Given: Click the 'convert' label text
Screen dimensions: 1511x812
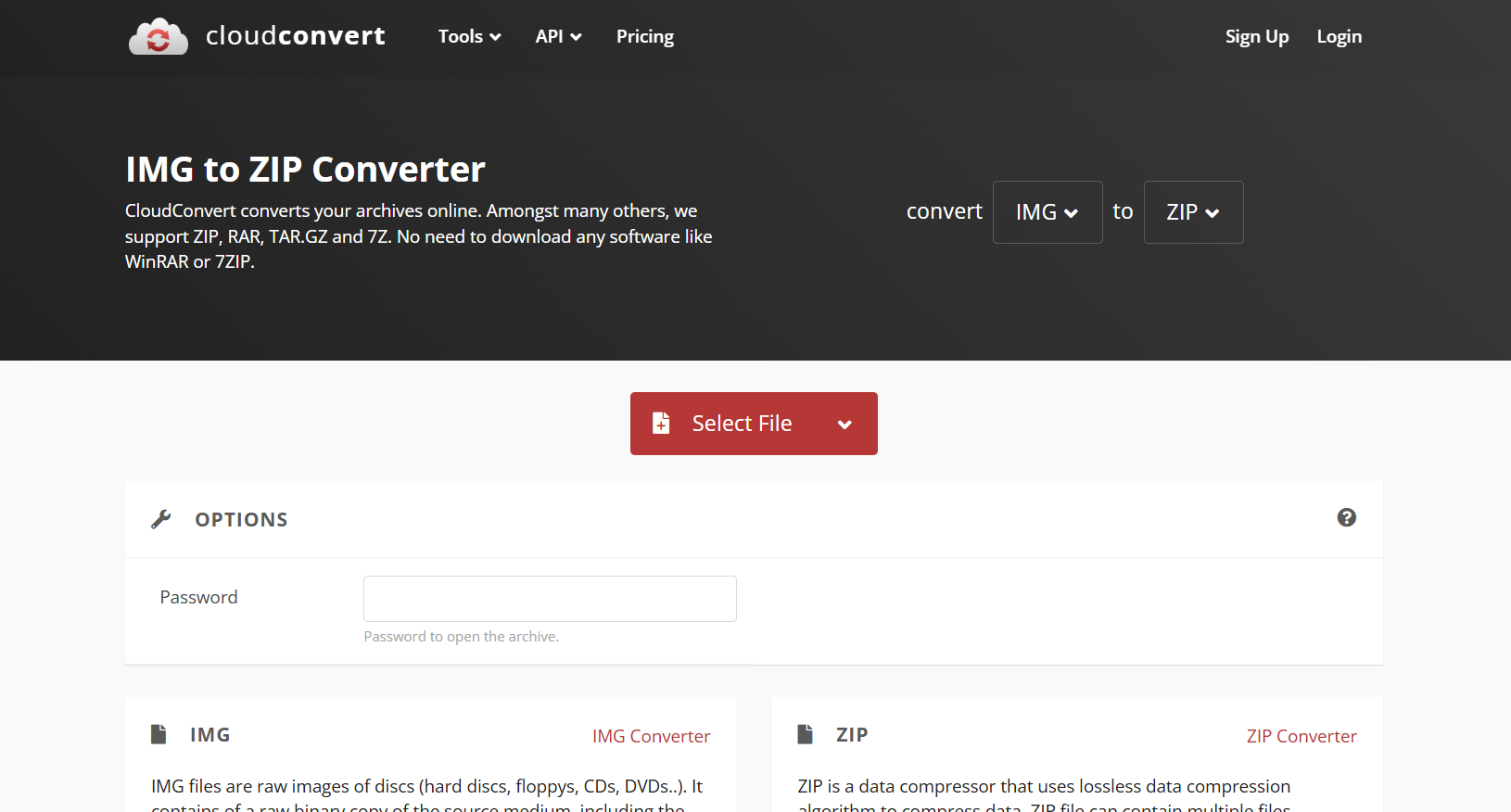Looking at the screenshot, I should 944,211.
